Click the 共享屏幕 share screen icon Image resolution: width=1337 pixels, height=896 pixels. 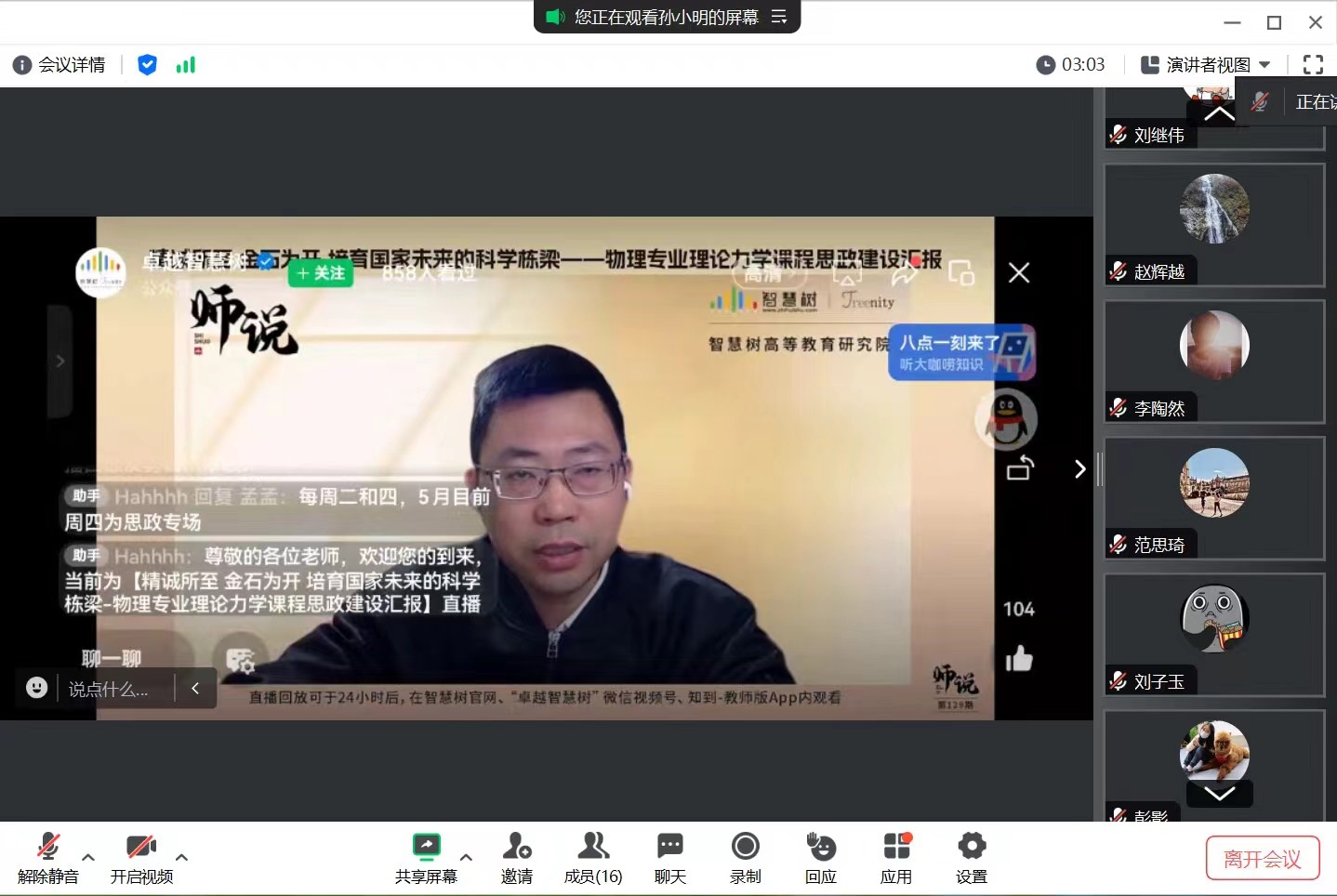click(x=426, y=847)
